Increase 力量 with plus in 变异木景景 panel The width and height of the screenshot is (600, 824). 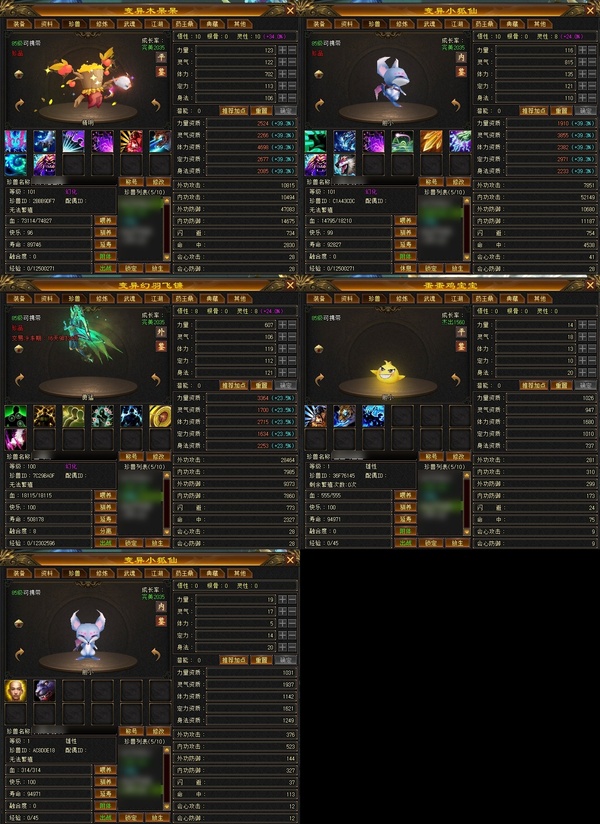click(x=283, y=50)
